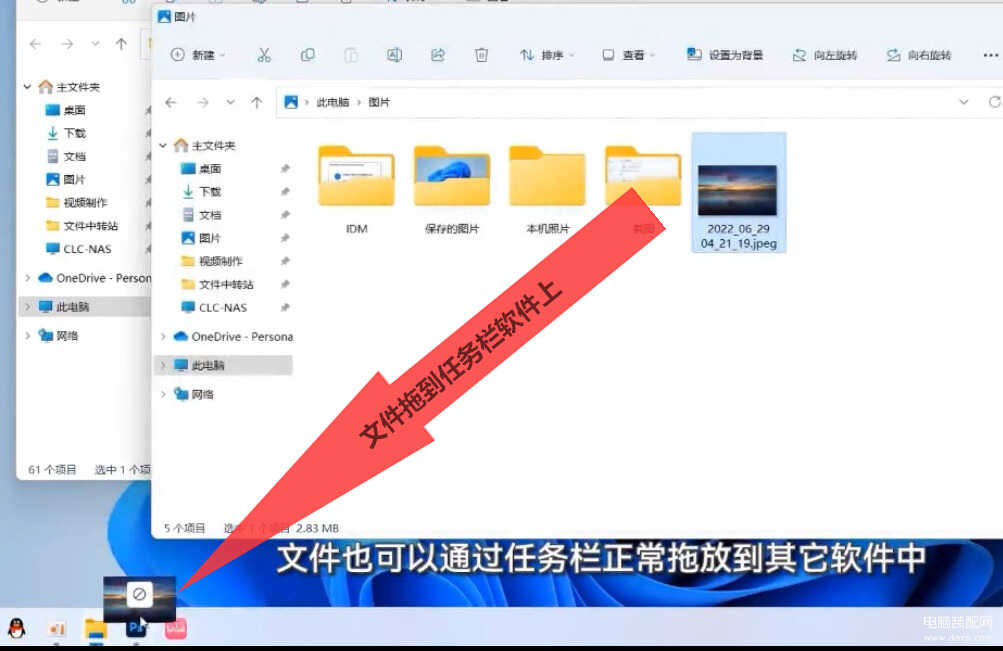This screenshot has height=651, width=1003.
Task: Expand the address bar history chevron
Action: point(964,102)
